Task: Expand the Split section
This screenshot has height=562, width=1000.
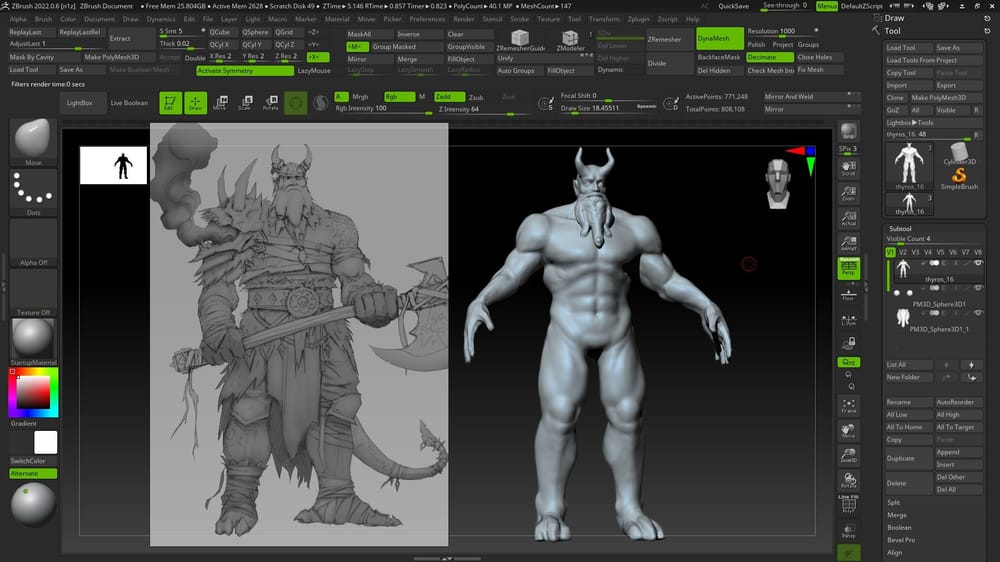Action: [893, 503]
